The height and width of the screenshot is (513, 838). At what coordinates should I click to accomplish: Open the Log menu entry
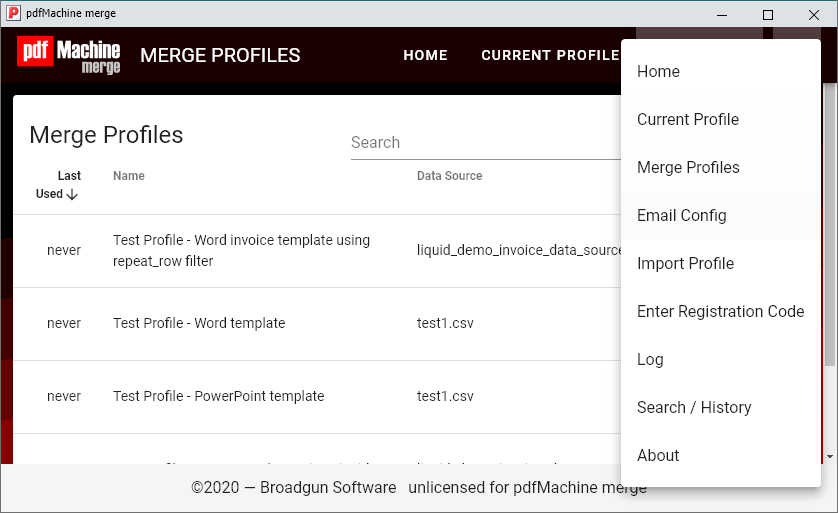(x=650, y=360)
